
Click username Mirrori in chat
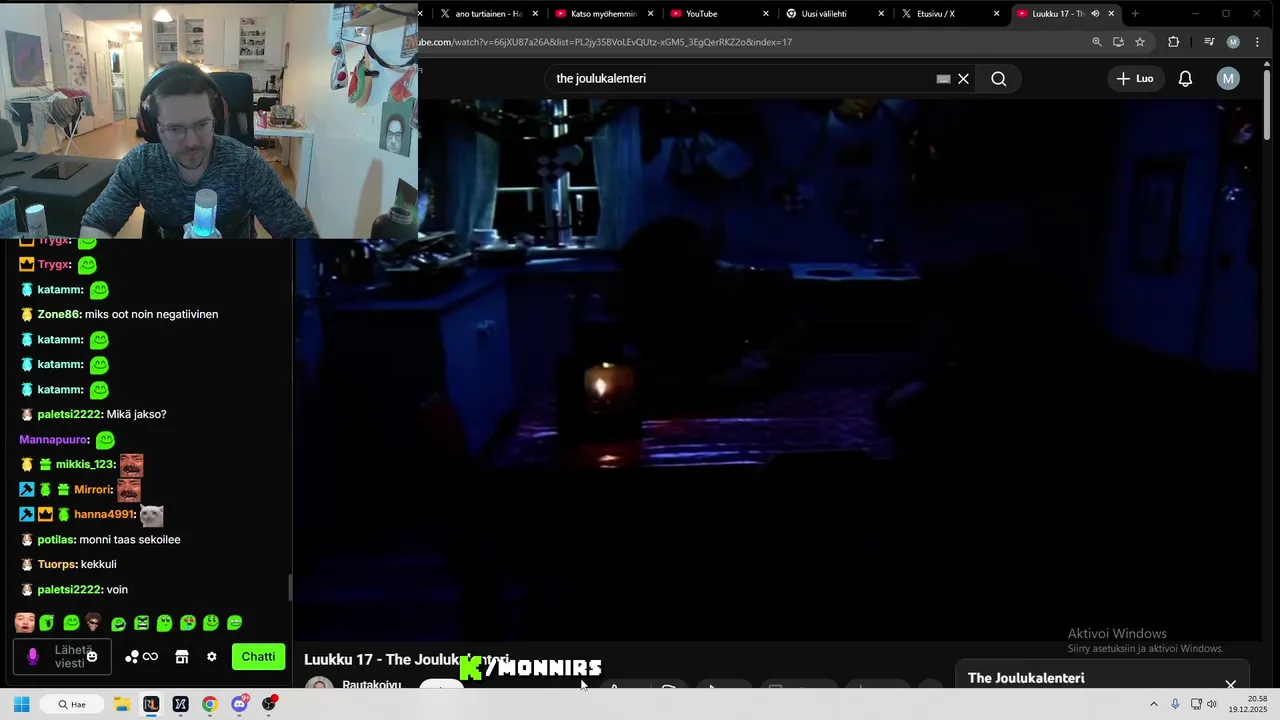(93, 489)
